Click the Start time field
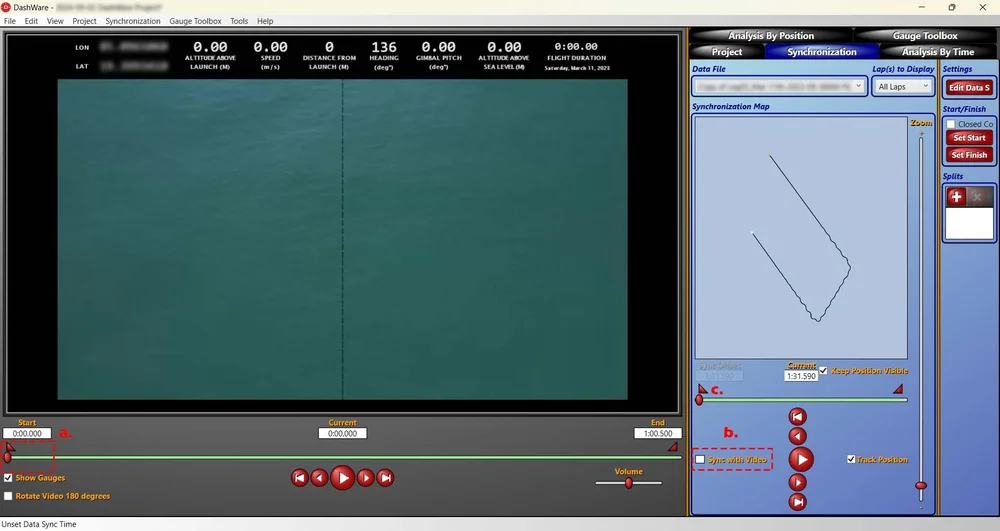 [27, 433]
